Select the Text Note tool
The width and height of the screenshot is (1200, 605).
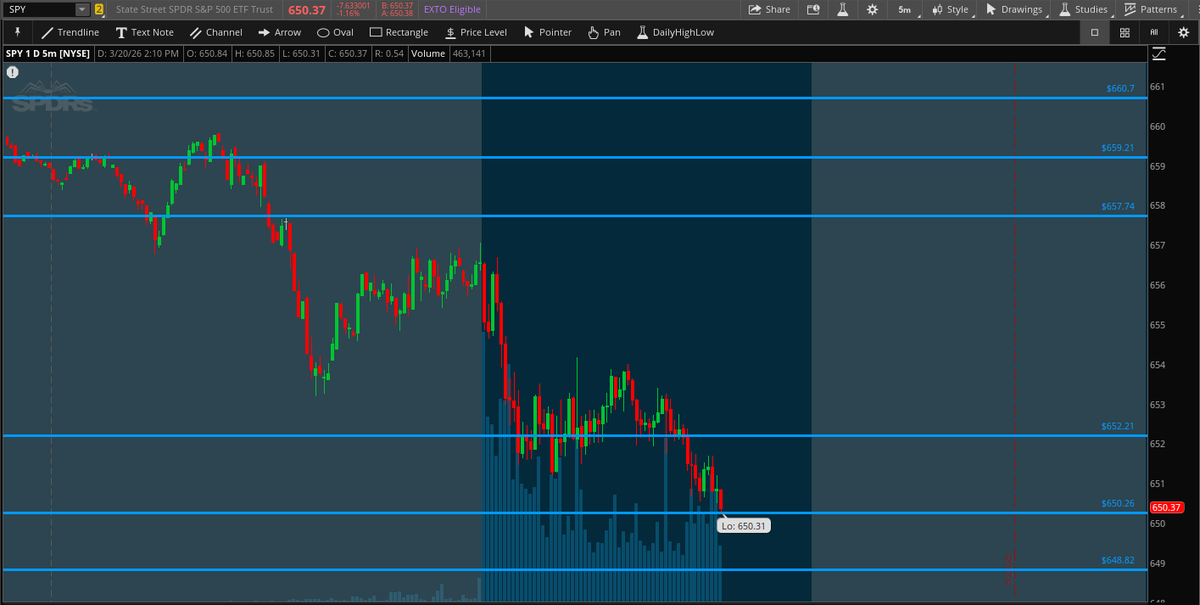[145, 32]
